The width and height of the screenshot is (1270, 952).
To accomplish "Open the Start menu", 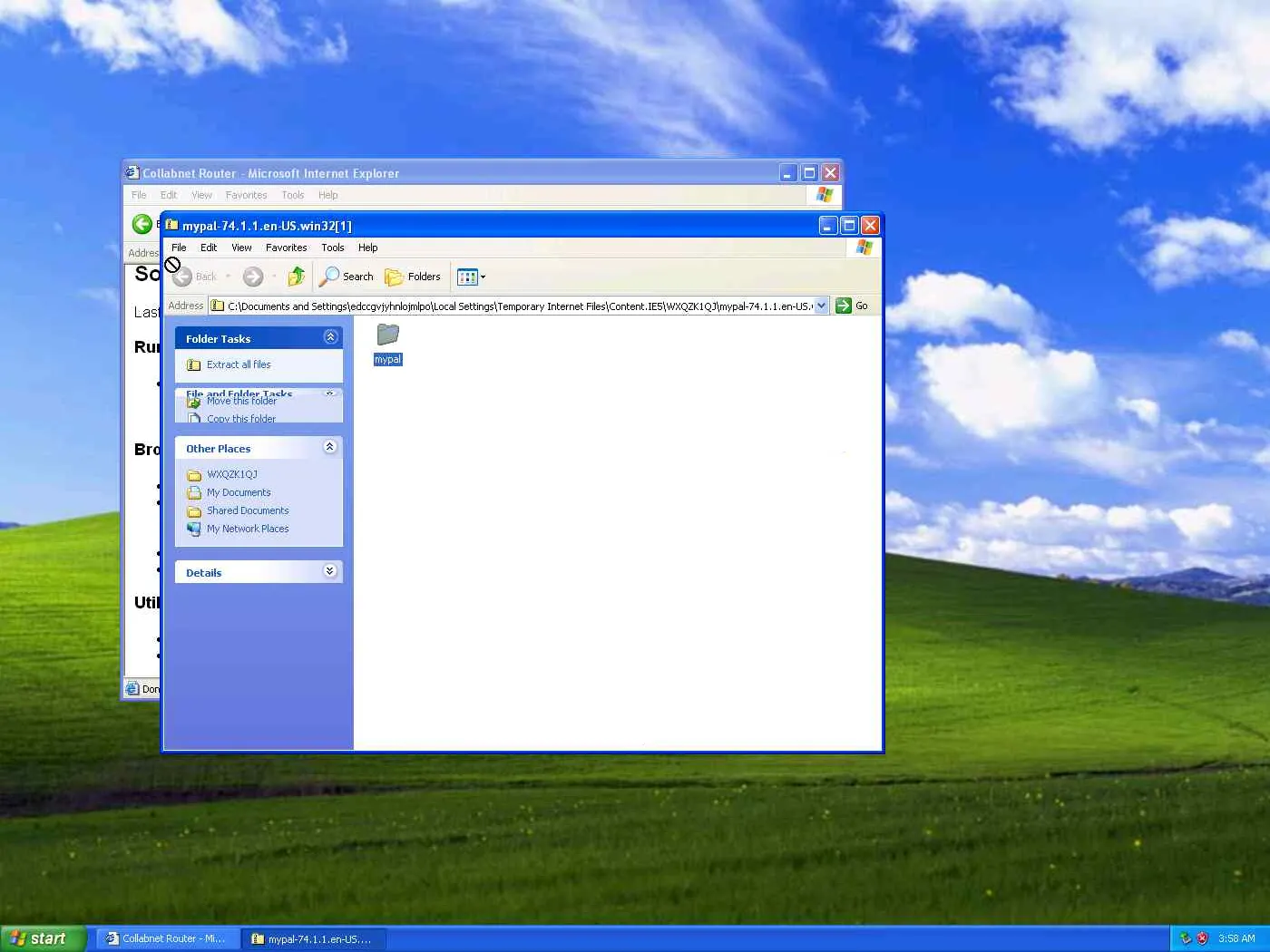I will (43, 938).
